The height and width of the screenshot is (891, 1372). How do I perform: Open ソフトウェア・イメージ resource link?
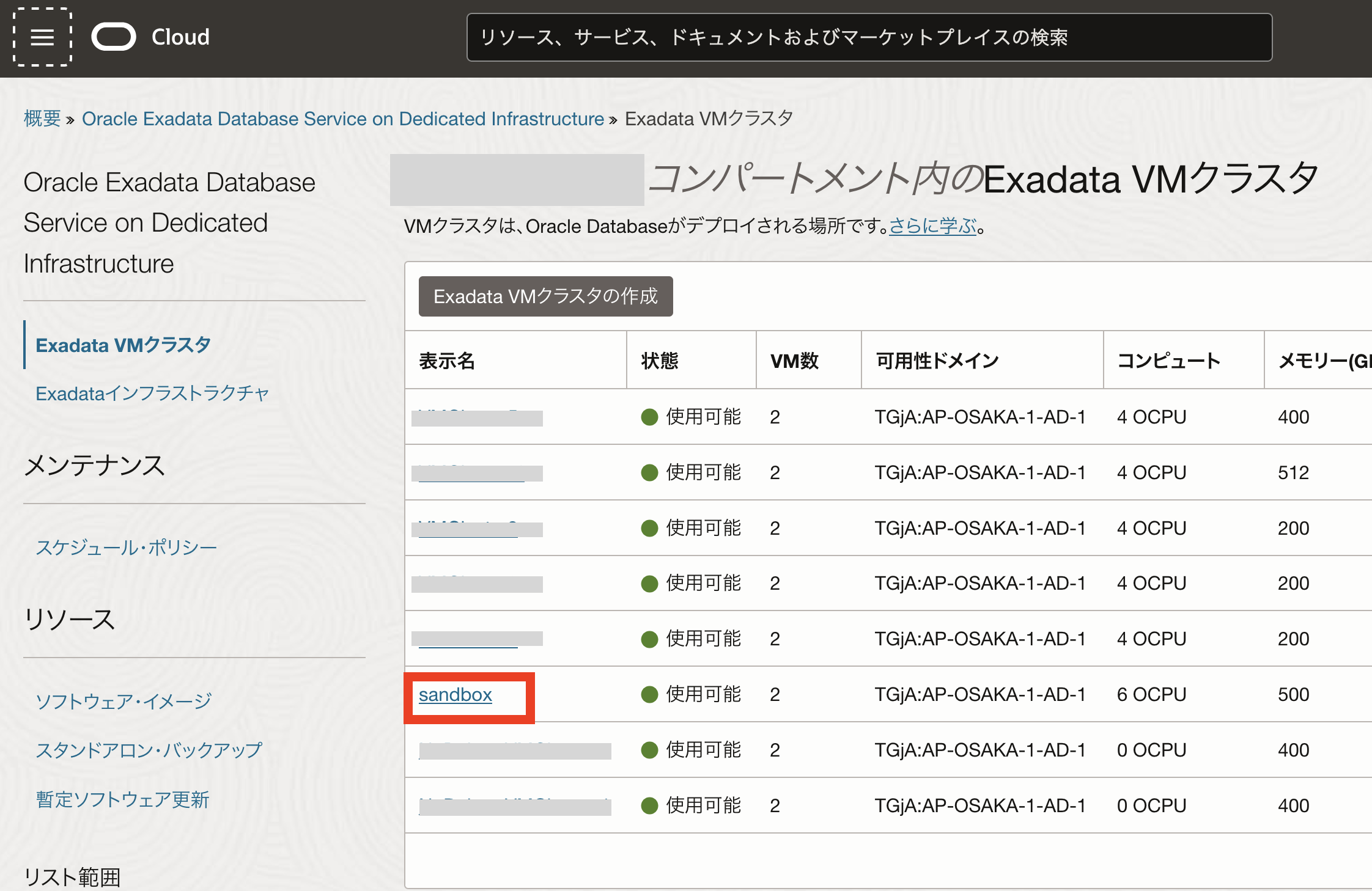pos(124,701)
